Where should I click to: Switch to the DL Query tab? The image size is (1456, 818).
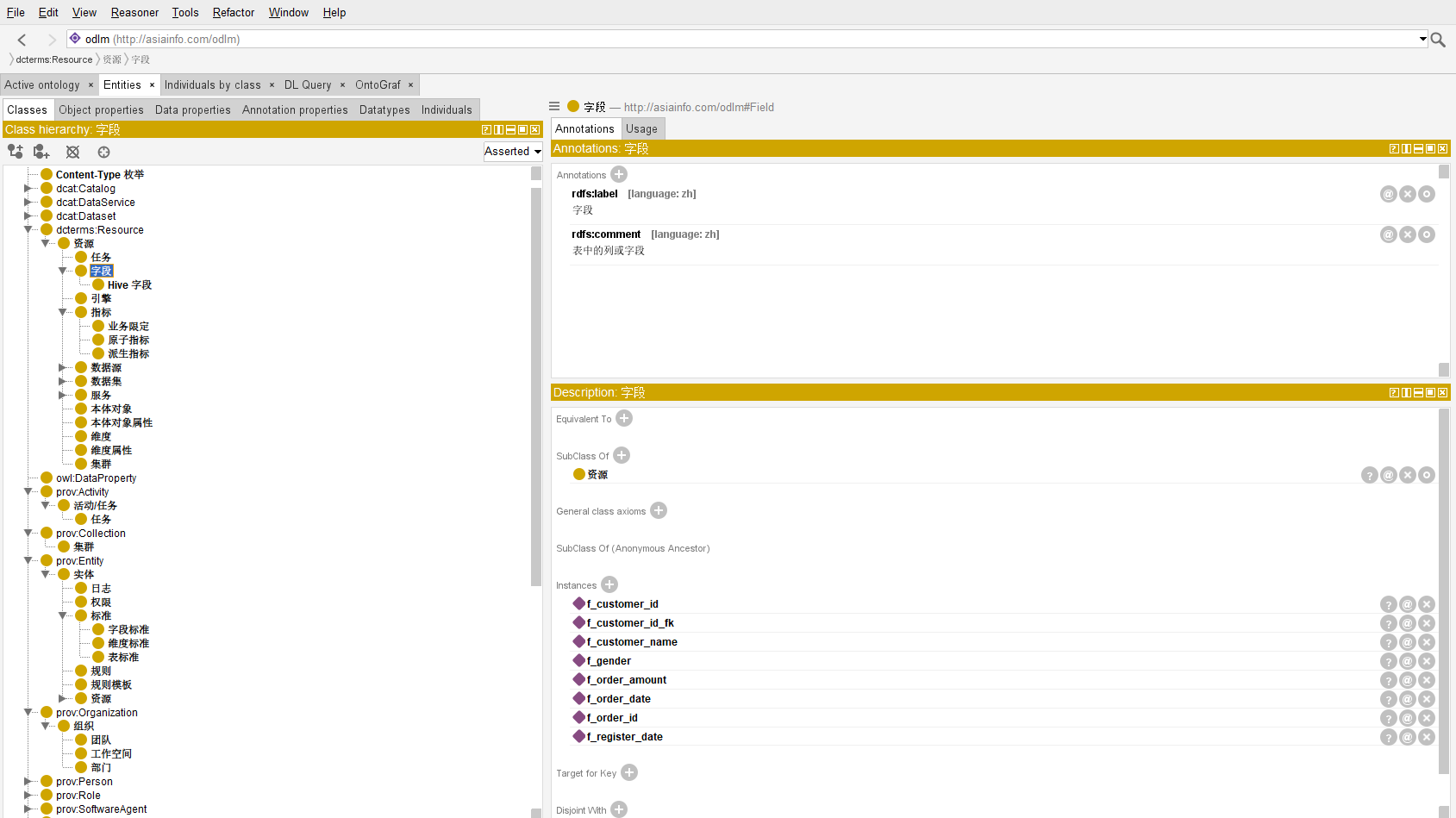pos(308,84)
